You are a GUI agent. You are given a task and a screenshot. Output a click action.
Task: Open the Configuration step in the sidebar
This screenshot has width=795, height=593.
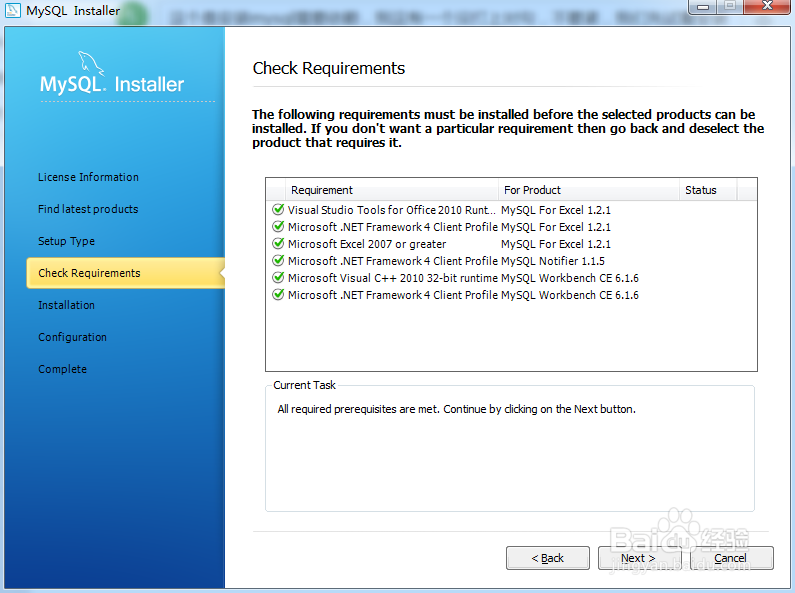coord(73,337)
